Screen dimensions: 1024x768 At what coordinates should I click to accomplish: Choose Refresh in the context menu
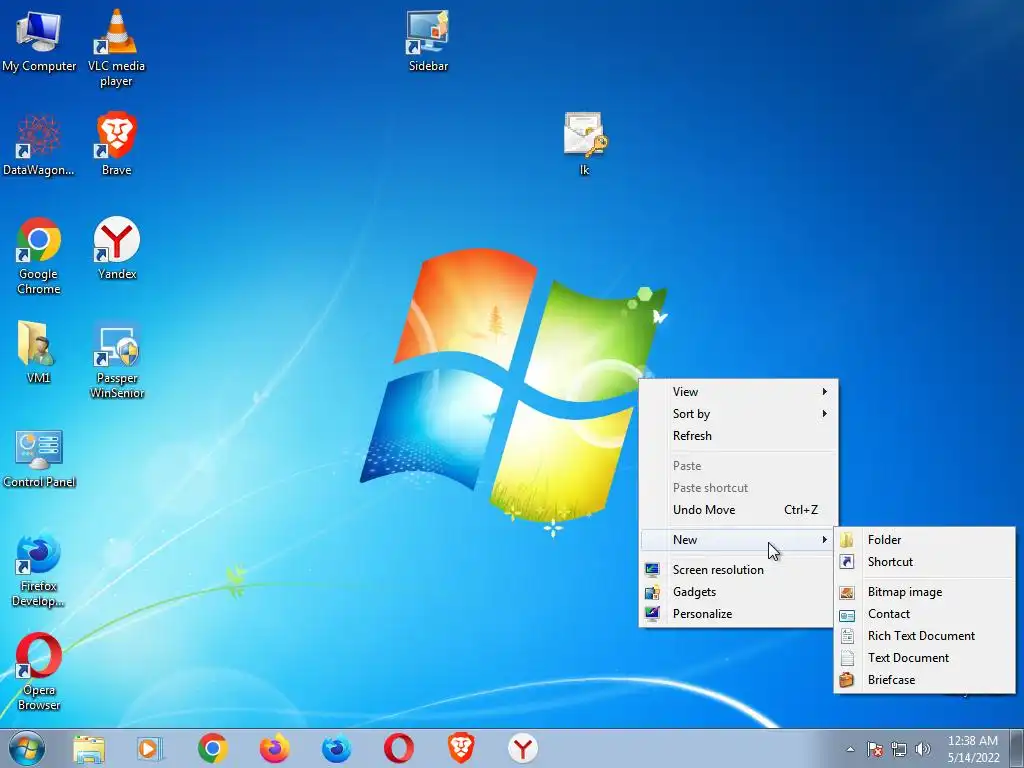[739, 436]
